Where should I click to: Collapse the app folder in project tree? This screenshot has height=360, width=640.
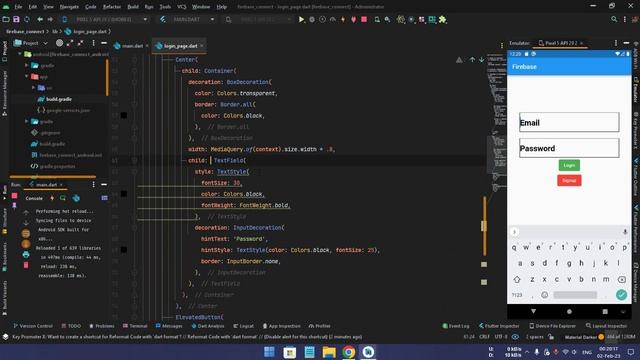point(27,76)
